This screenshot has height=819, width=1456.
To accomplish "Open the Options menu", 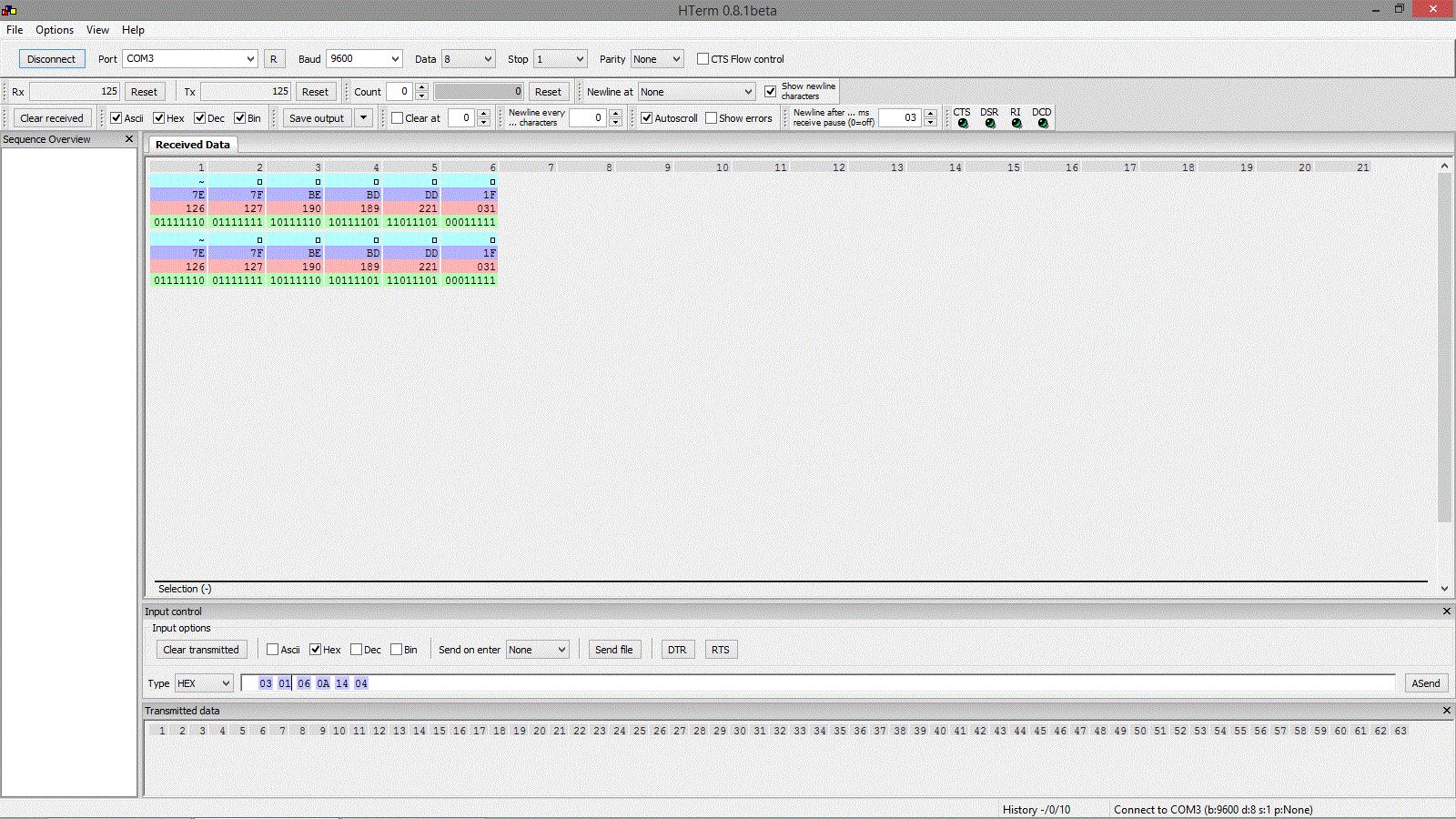I will point(55,30).
